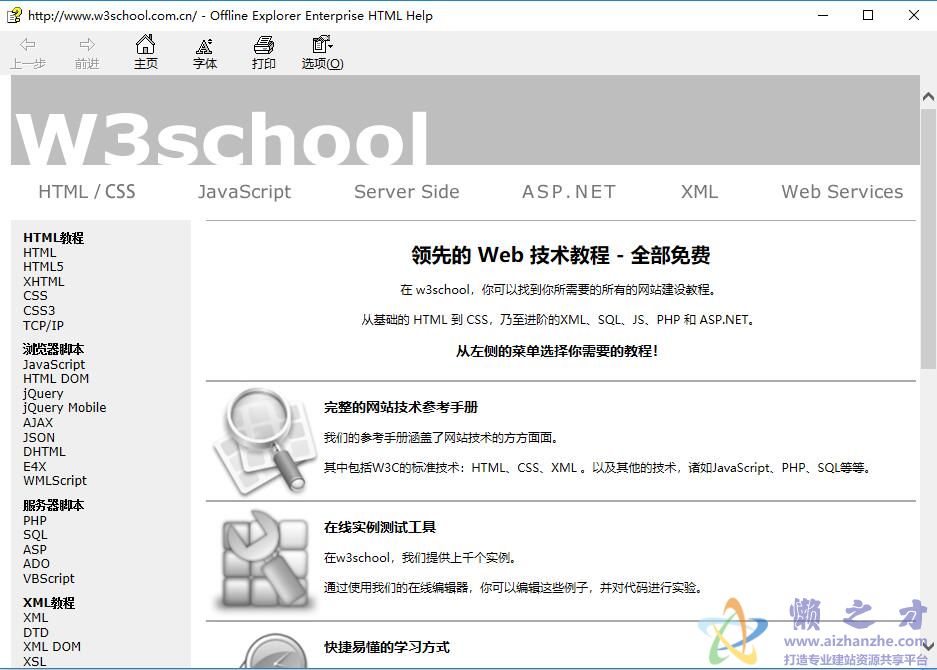
Task: Click the XSL link under XML教程
Action: pyautogui.click(x=34, y=661)
